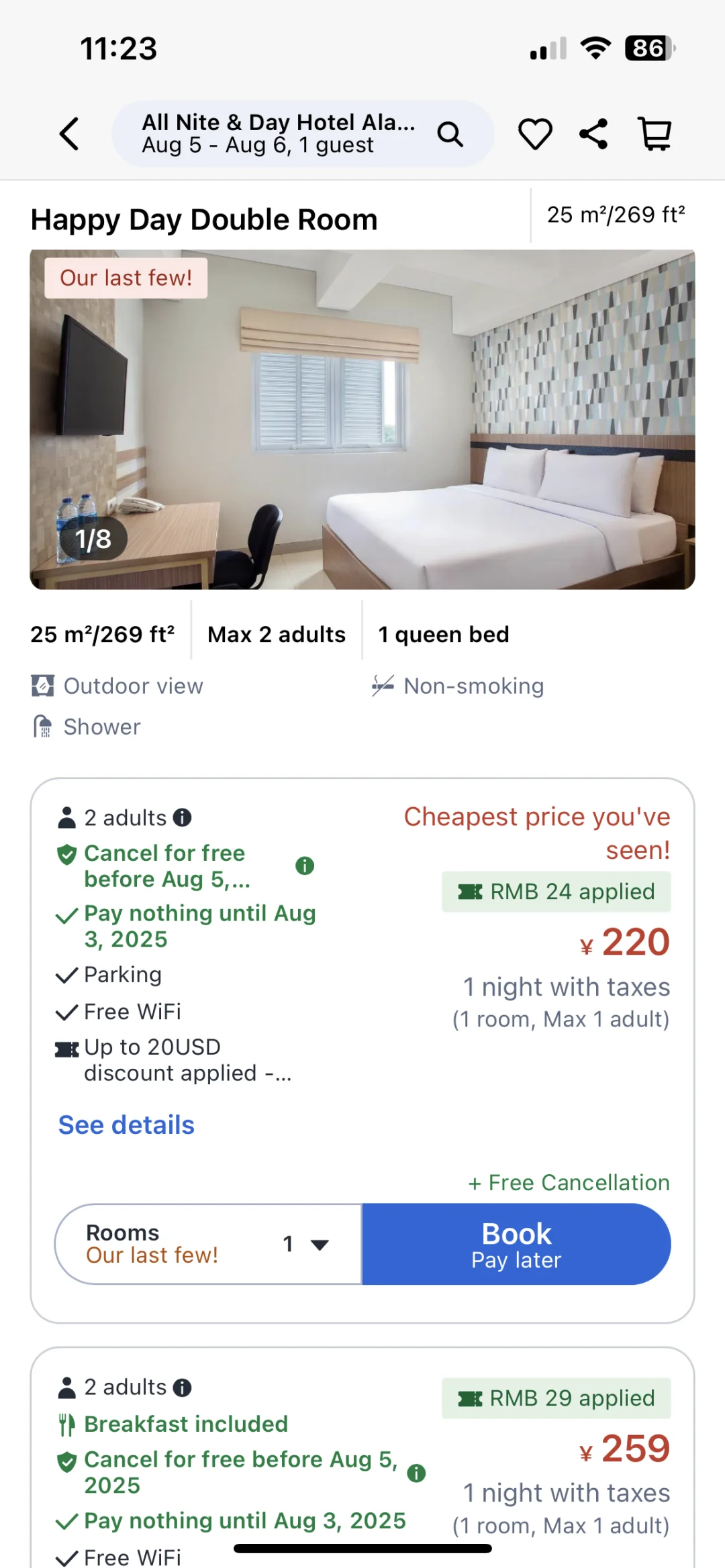This screenshot has width=725, height=1568.
Task: Tap the Happy Day Double Room photo
Action: (362, 419)
